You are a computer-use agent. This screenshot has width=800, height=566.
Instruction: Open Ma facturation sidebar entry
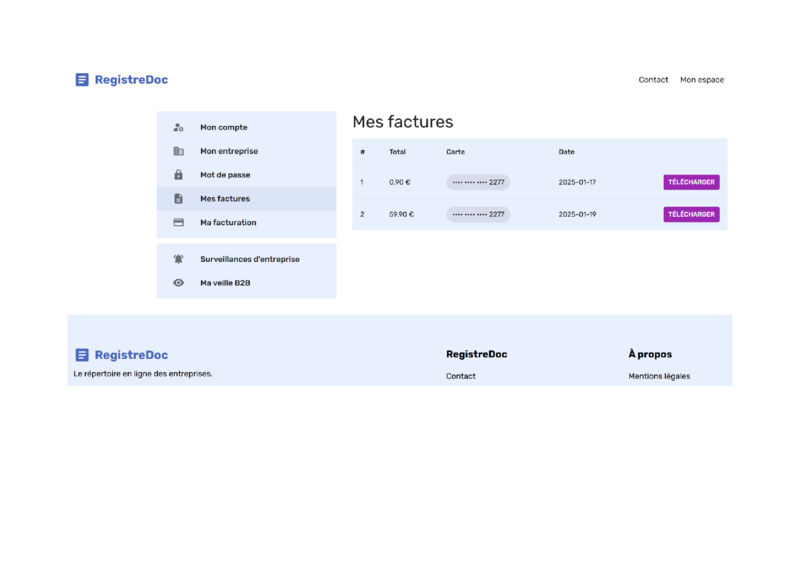[x=246, y=223]
